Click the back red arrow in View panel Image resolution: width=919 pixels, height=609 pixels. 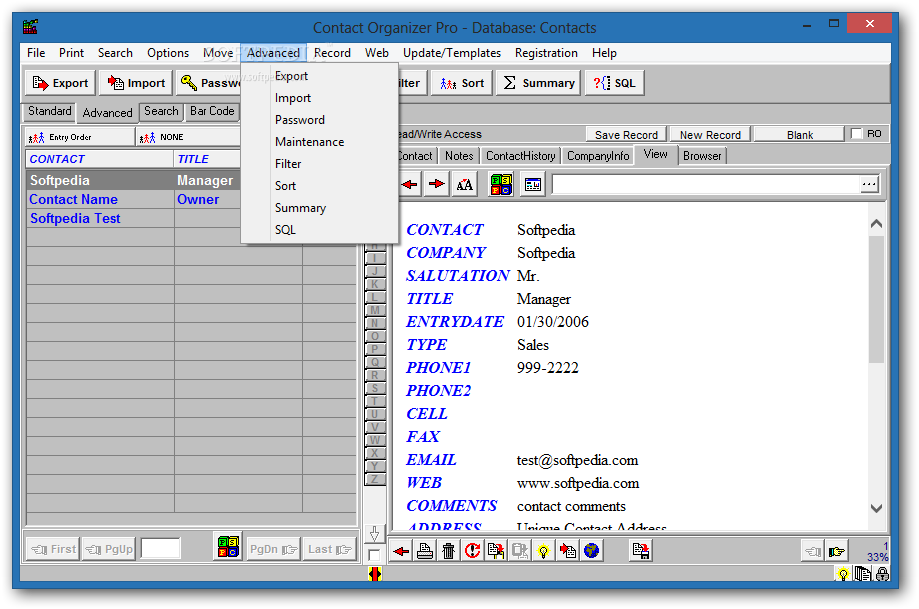(x=410, y=185)
